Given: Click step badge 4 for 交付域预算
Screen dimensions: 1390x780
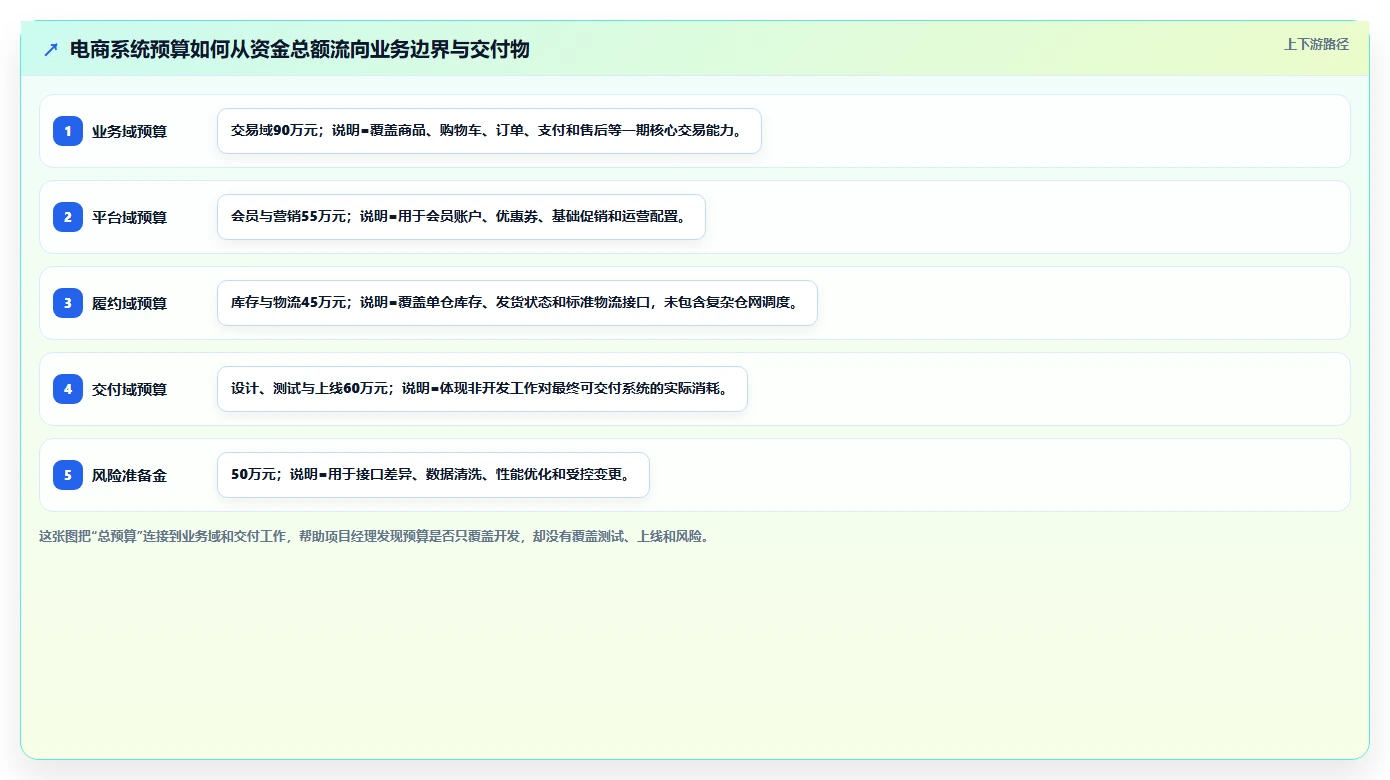Looking at the screenshot, I should pyautogui.click(x=68, y=389).
